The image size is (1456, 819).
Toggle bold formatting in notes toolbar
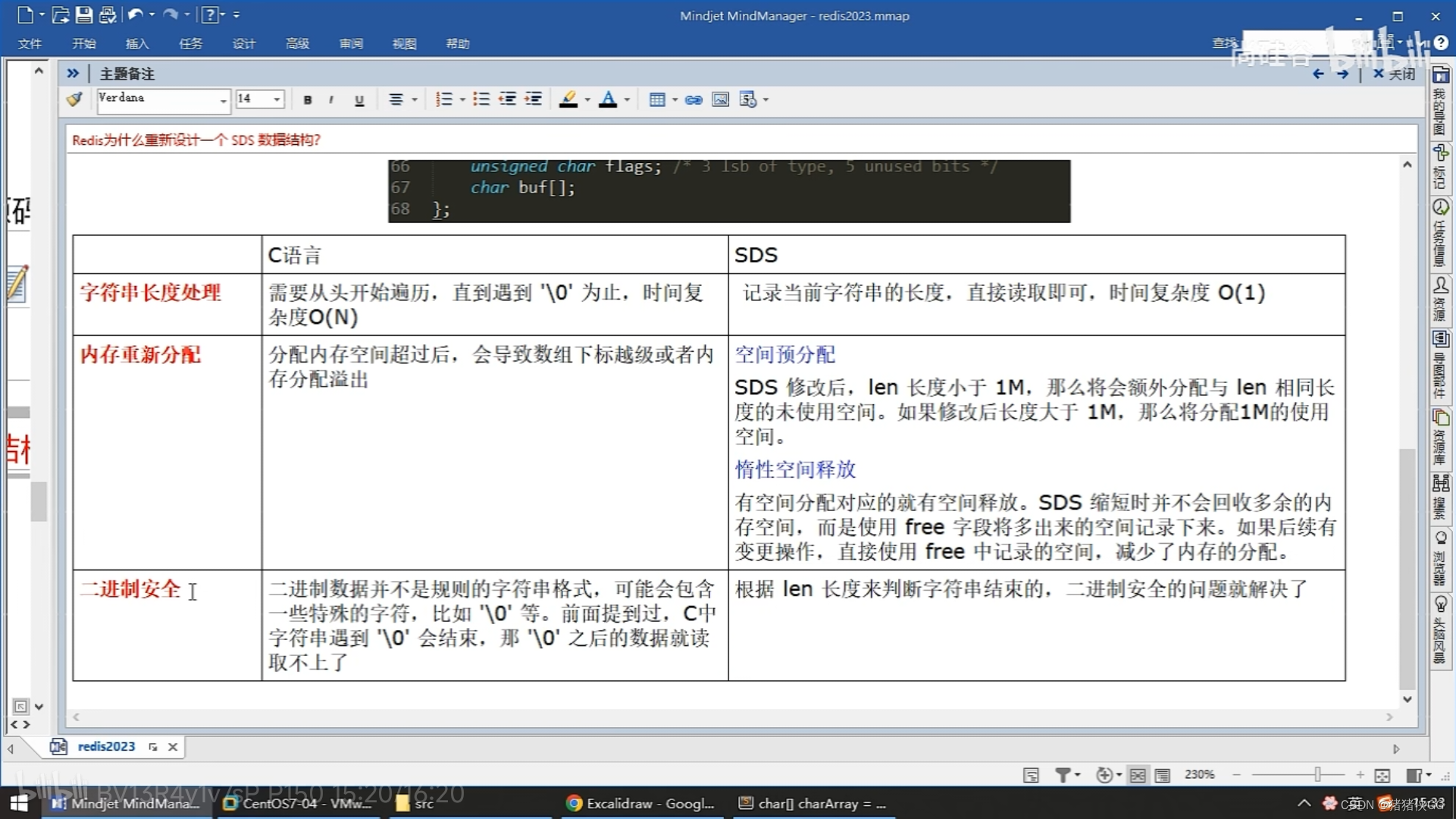pyautogui.click(x=308, y=100)
